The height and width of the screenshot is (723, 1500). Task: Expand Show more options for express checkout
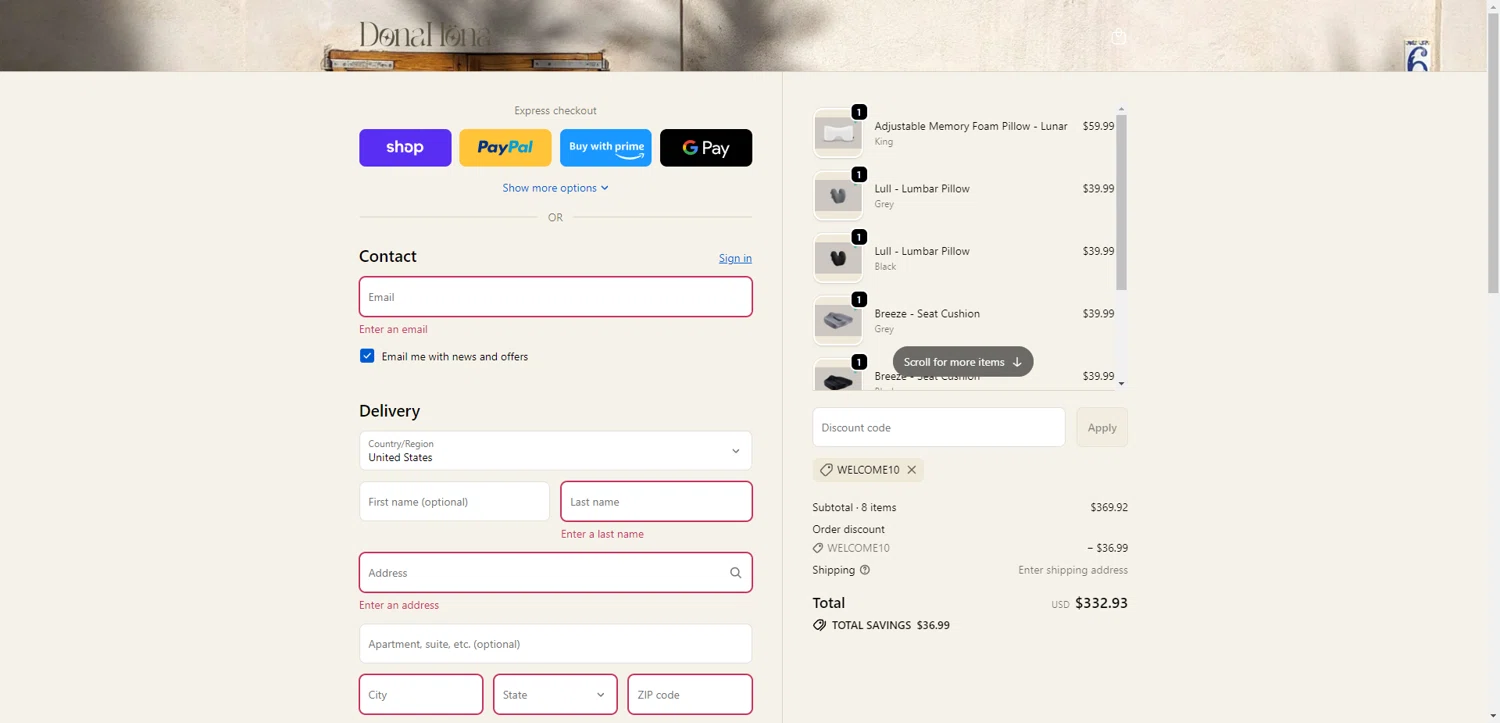(555, 188)
